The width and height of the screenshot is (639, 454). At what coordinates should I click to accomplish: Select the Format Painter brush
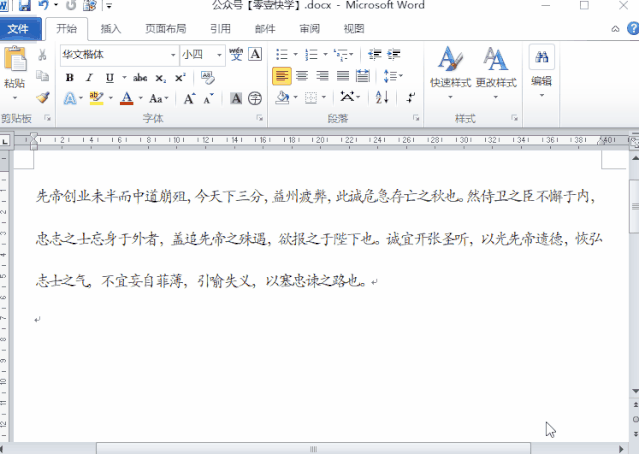point(42,98)
